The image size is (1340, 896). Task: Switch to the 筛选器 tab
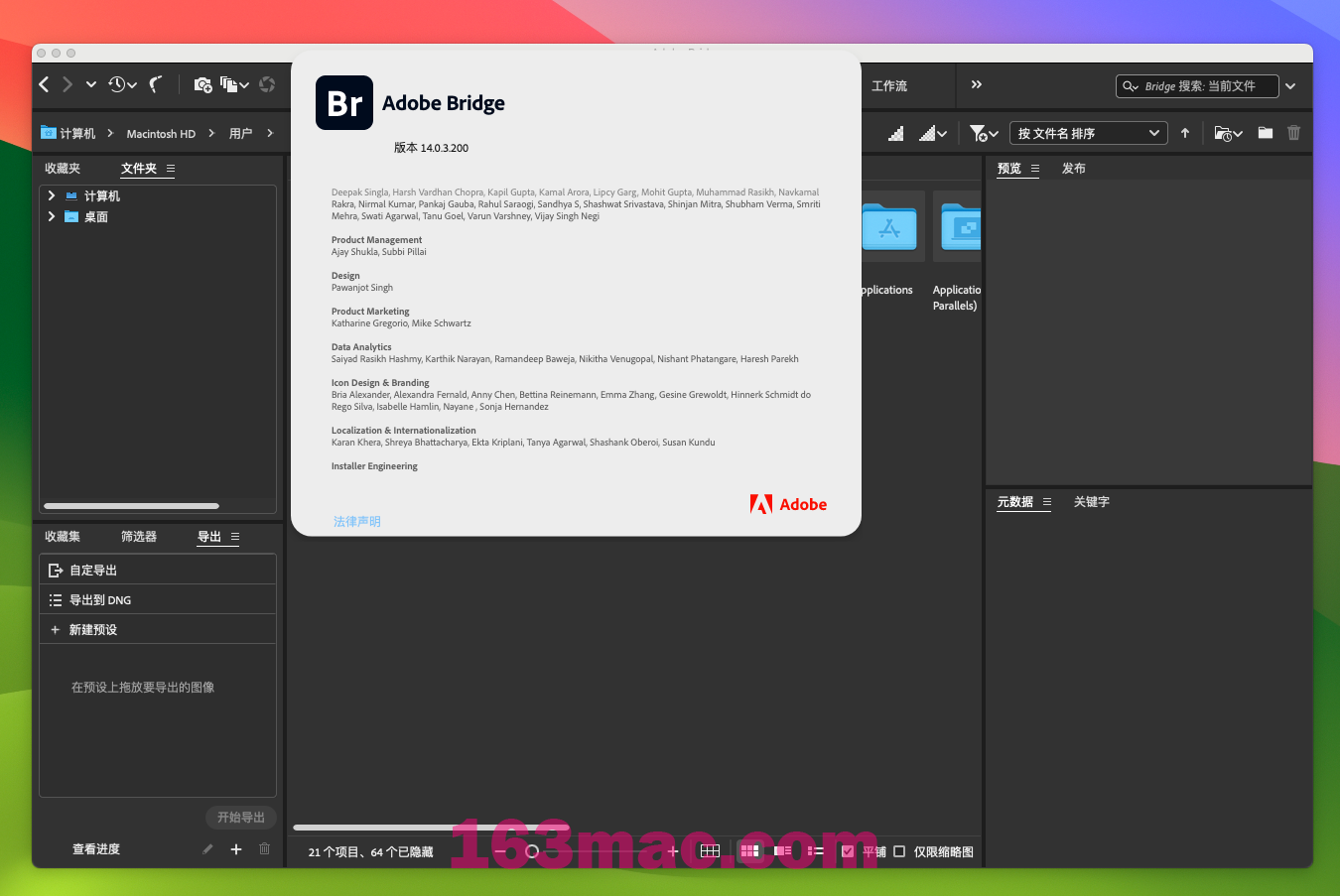139,537
